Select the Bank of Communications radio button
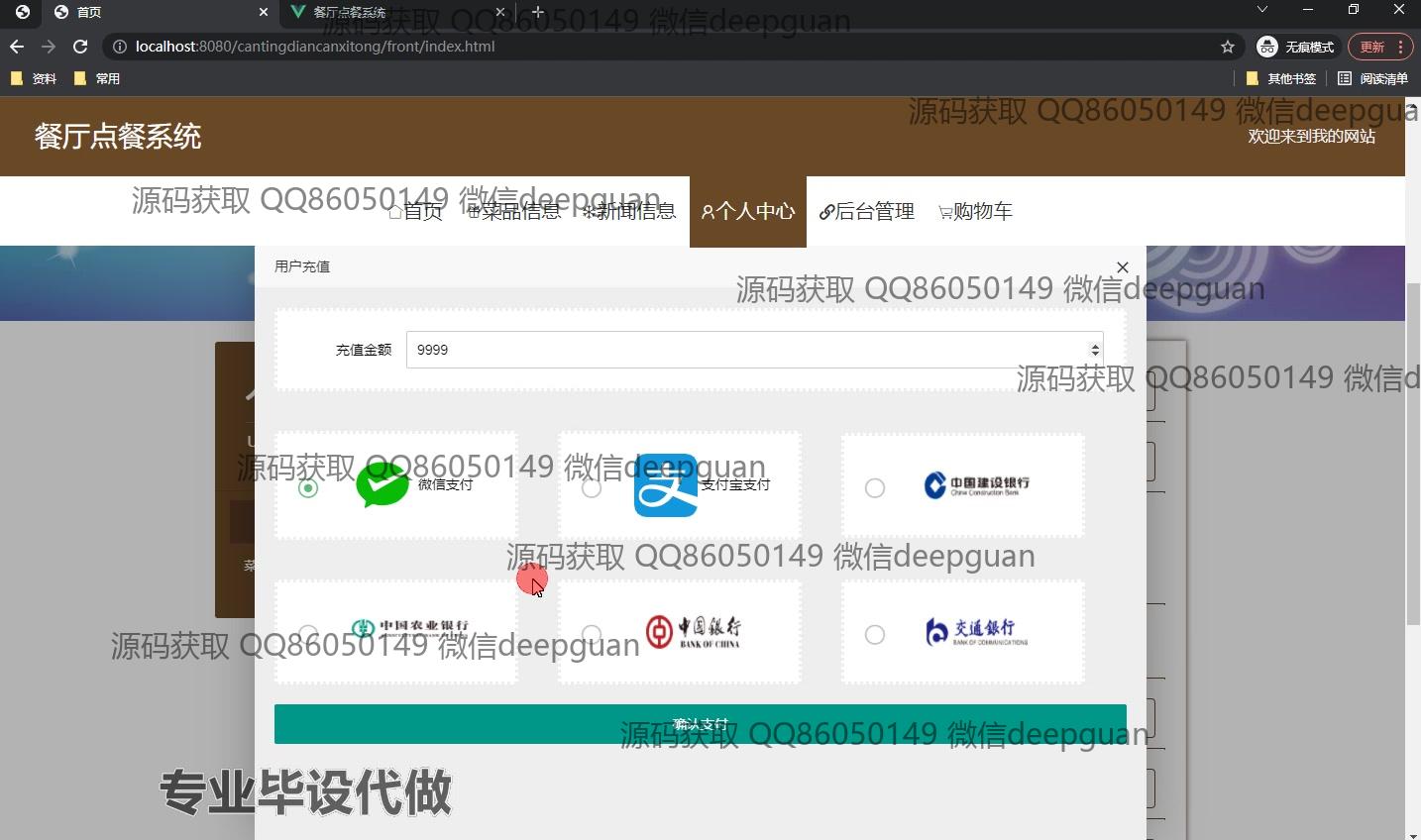The image size is (1421, 840). [x=875, y=634]
